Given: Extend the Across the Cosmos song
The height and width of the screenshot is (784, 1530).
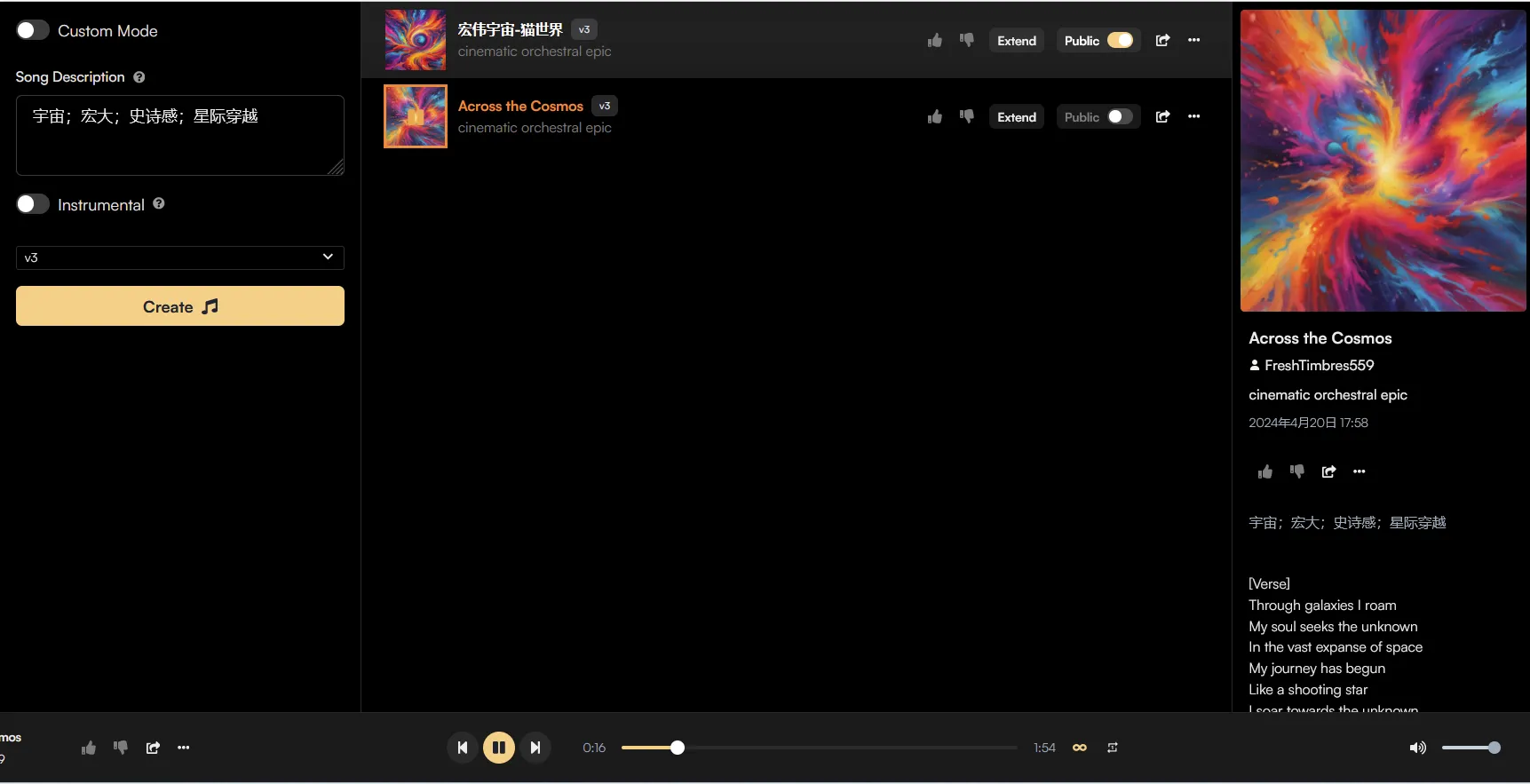Looking at the screenshot, I should coord(1016,117).
